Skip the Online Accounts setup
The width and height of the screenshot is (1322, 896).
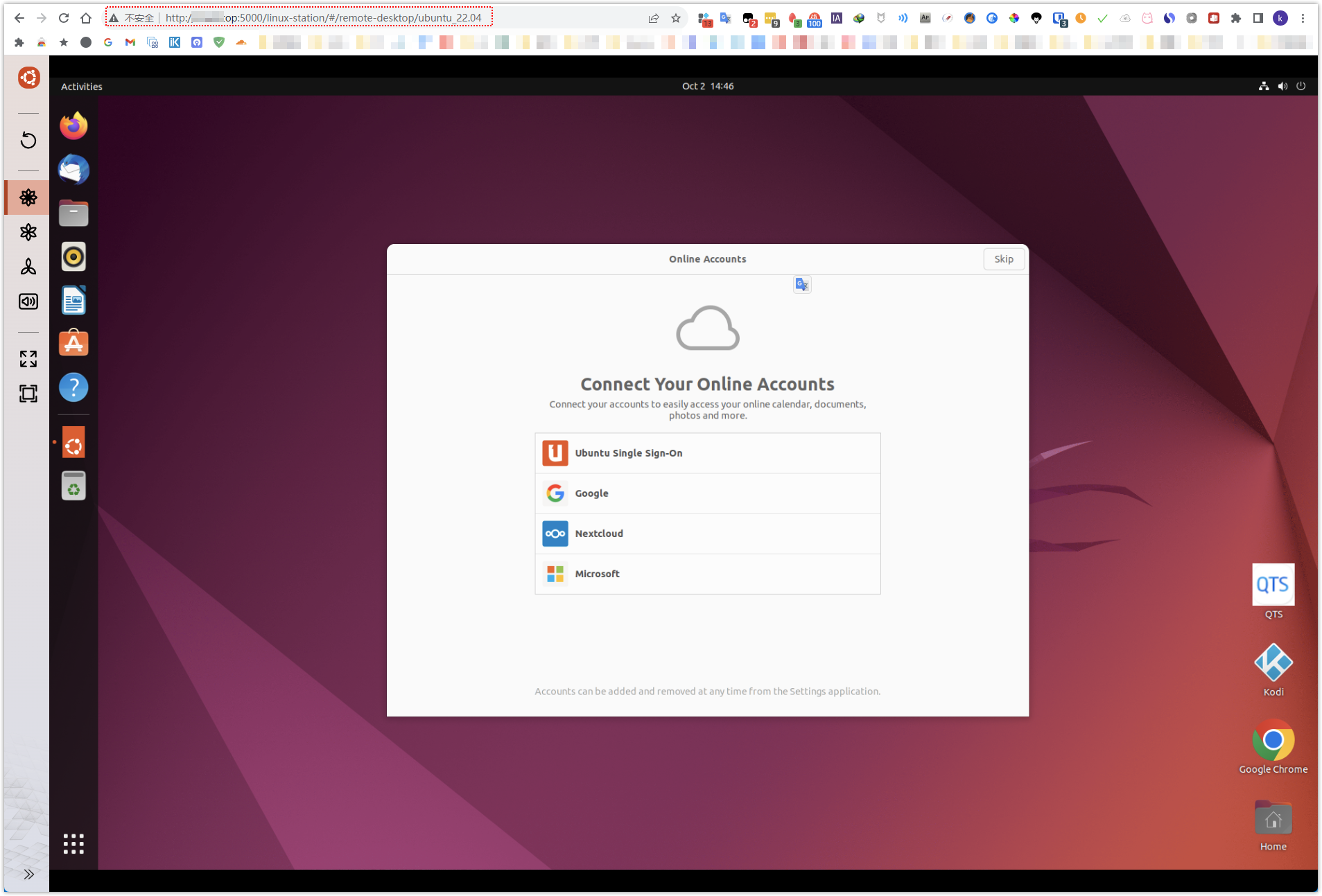(1003, 259)
